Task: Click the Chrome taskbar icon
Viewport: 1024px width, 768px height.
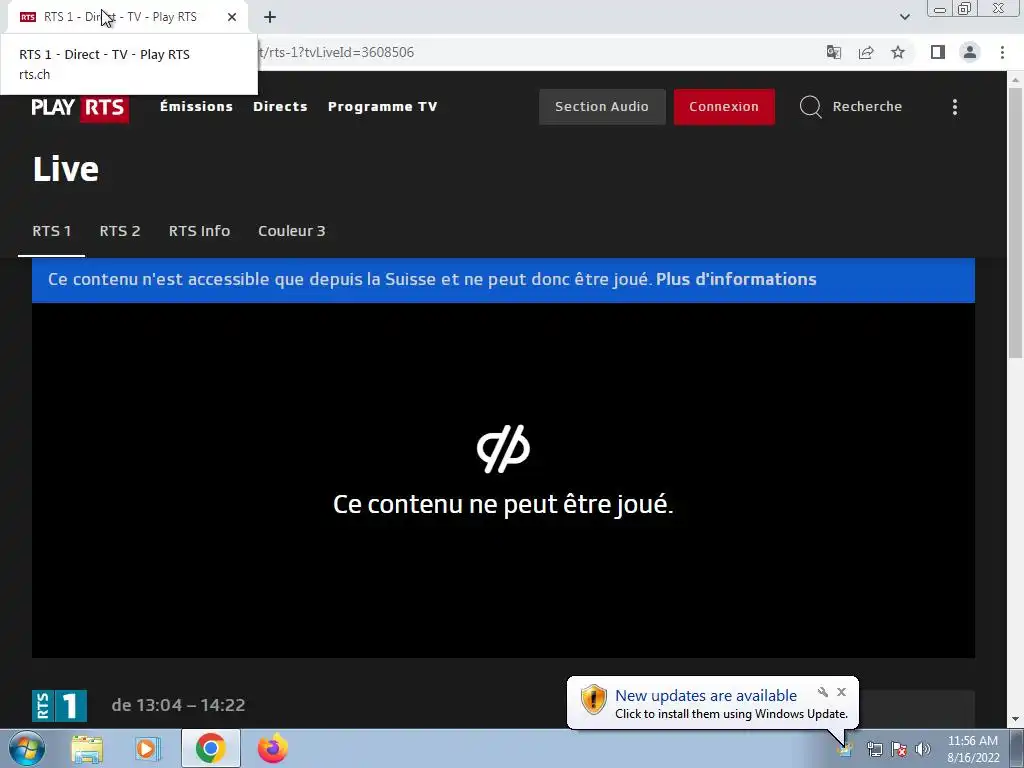Action: pyautogui.click(x=210, y=748)
